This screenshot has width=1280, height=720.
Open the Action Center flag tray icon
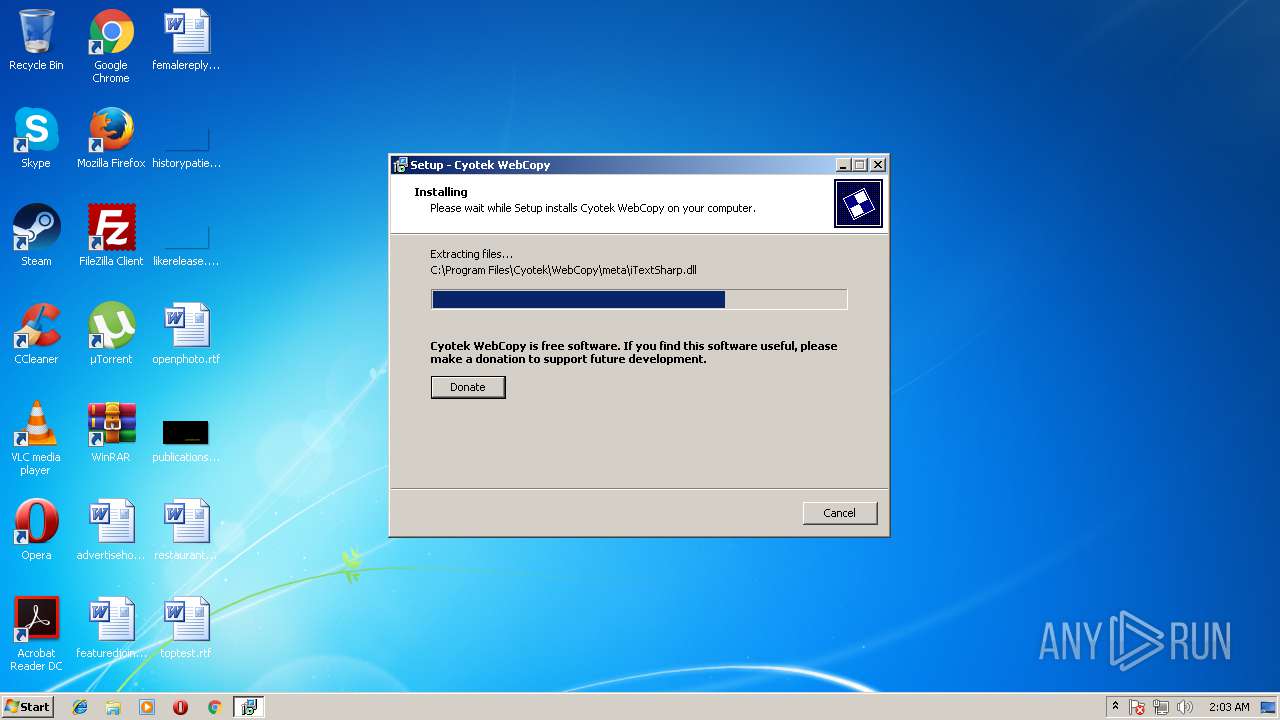[1137, 707]
